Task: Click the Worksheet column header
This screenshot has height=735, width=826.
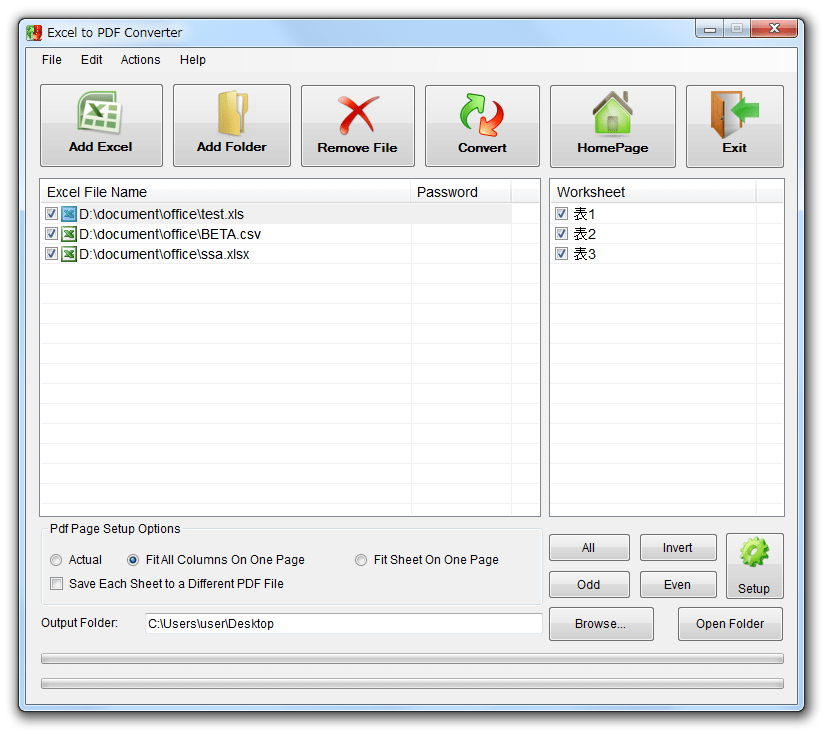Action: click(x=653, y=192)
